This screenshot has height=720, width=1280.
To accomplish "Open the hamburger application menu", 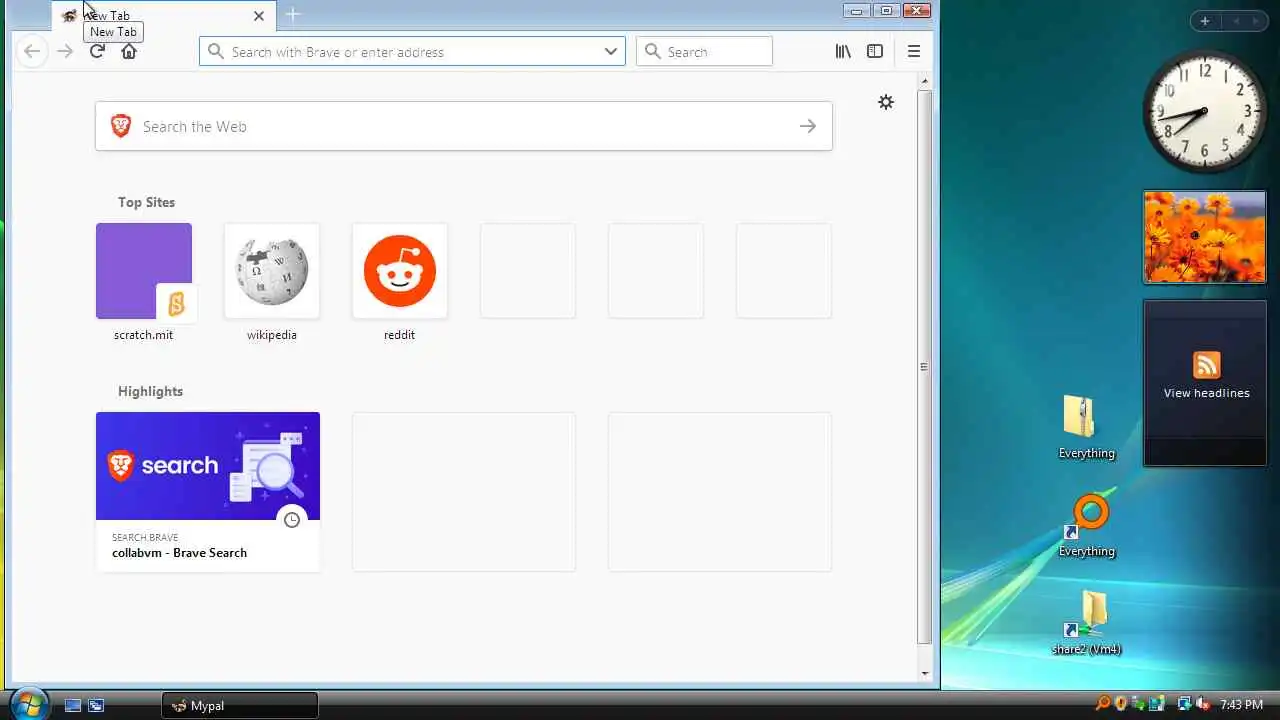I will [914, 51].
